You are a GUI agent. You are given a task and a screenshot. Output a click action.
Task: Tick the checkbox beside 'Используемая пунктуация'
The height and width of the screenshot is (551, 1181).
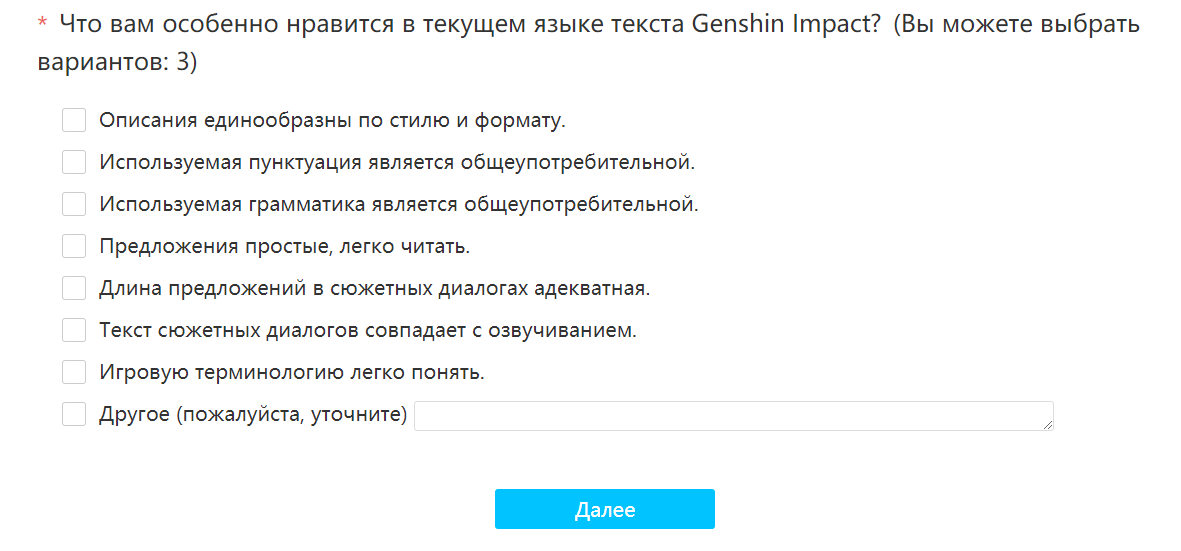point(74,163)
